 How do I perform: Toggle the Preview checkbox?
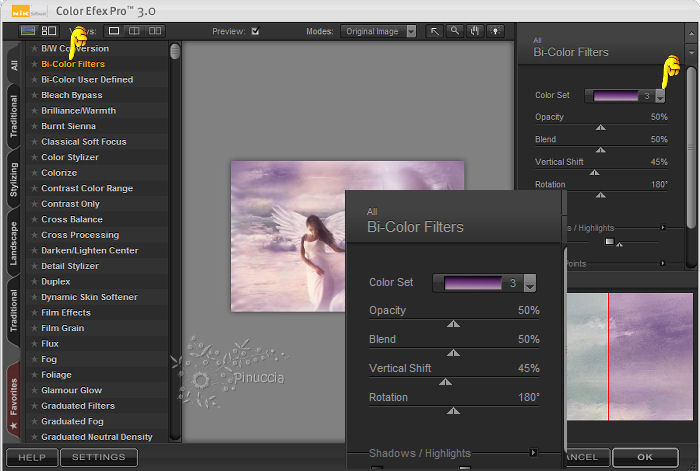(256, 31)
